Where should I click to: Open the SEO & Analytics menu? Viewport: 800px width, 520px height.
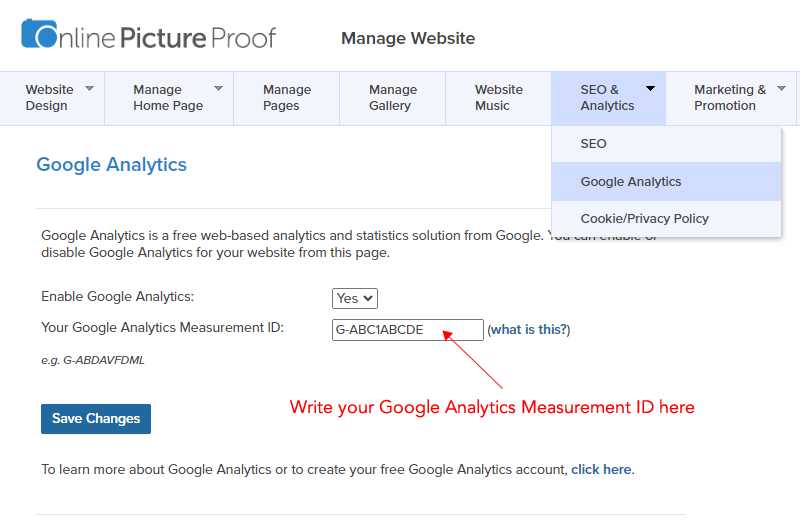tap(608, 98)
